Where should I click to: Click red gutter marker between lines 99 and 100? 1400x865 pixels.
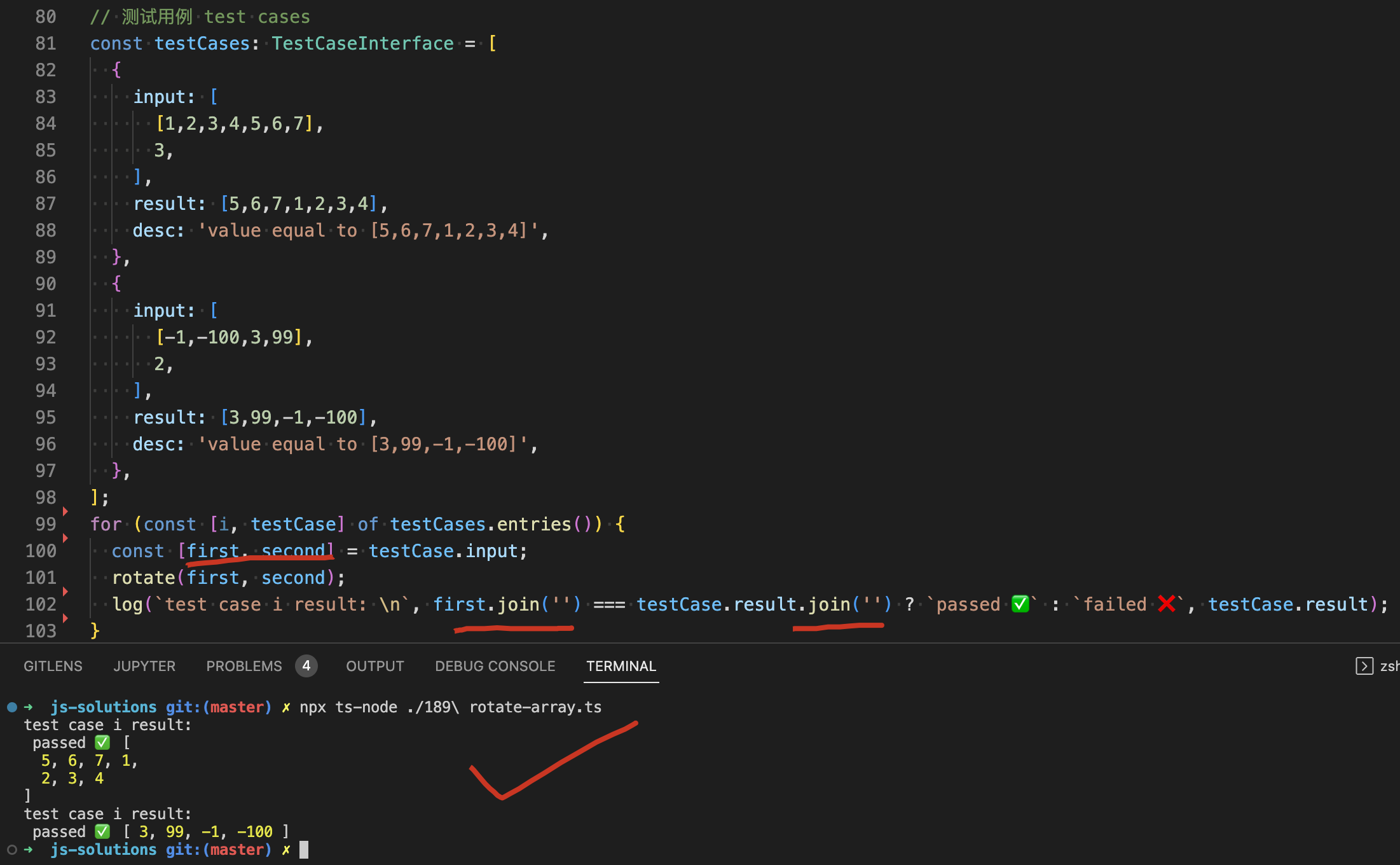coord(65,538)
